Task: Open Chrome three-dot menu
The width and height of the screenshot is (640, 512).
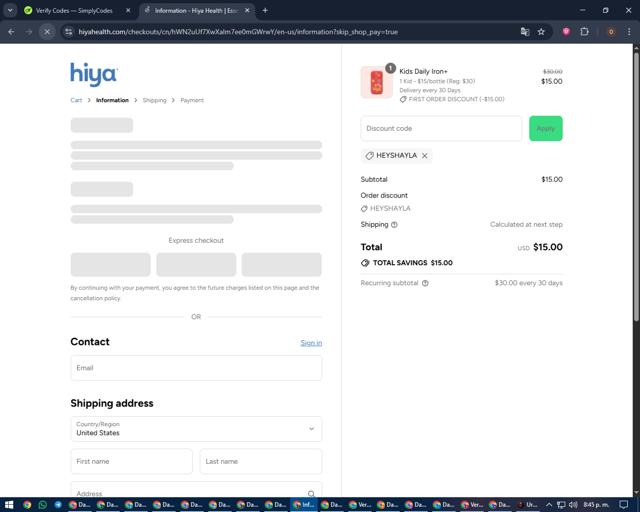Action: click(x=629, y=32)
